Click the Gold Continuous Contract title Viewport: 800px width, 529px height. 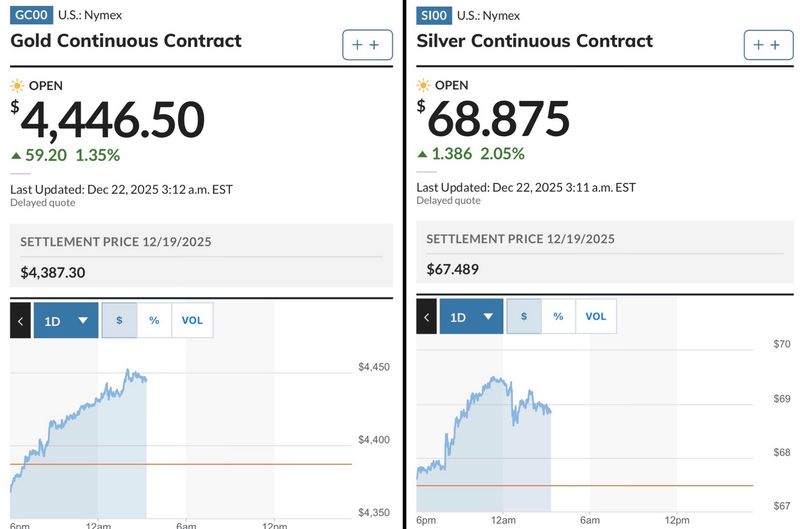126,41
